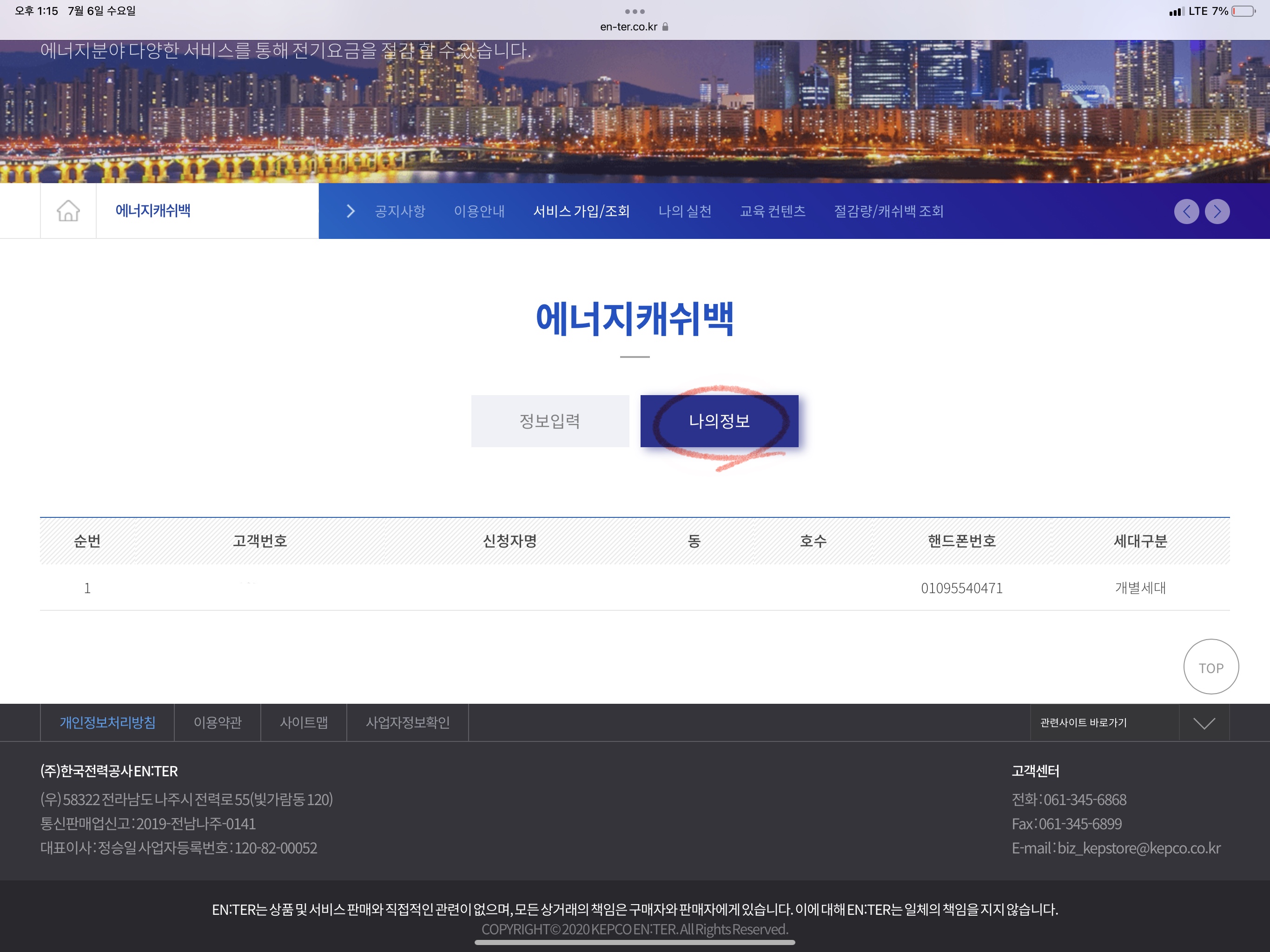
Task: Click the chevron arrow before 공지사항
Action: 351,212
